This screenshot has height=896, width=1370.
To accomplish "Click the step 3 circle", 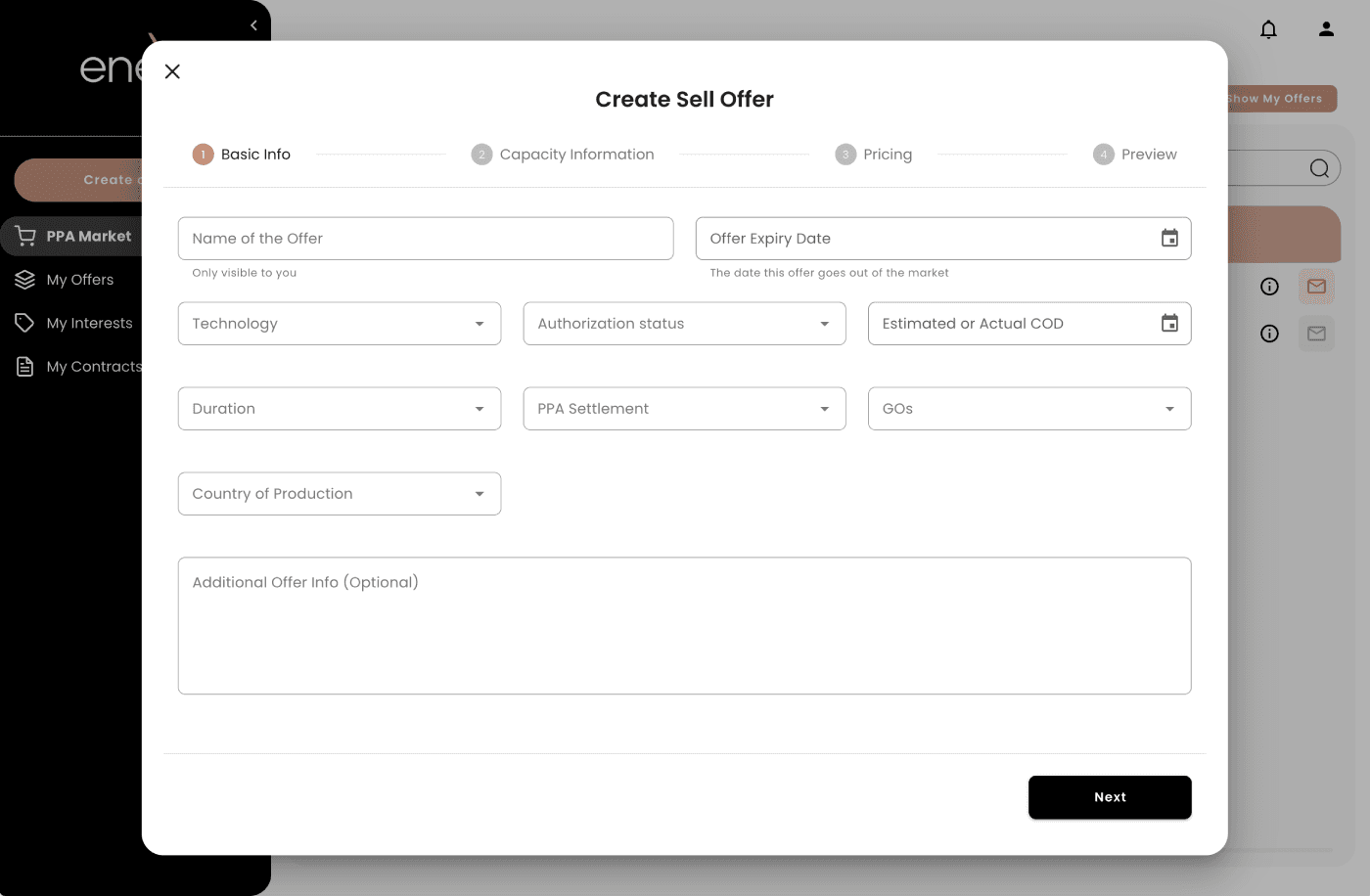I will tap(845, 155).
